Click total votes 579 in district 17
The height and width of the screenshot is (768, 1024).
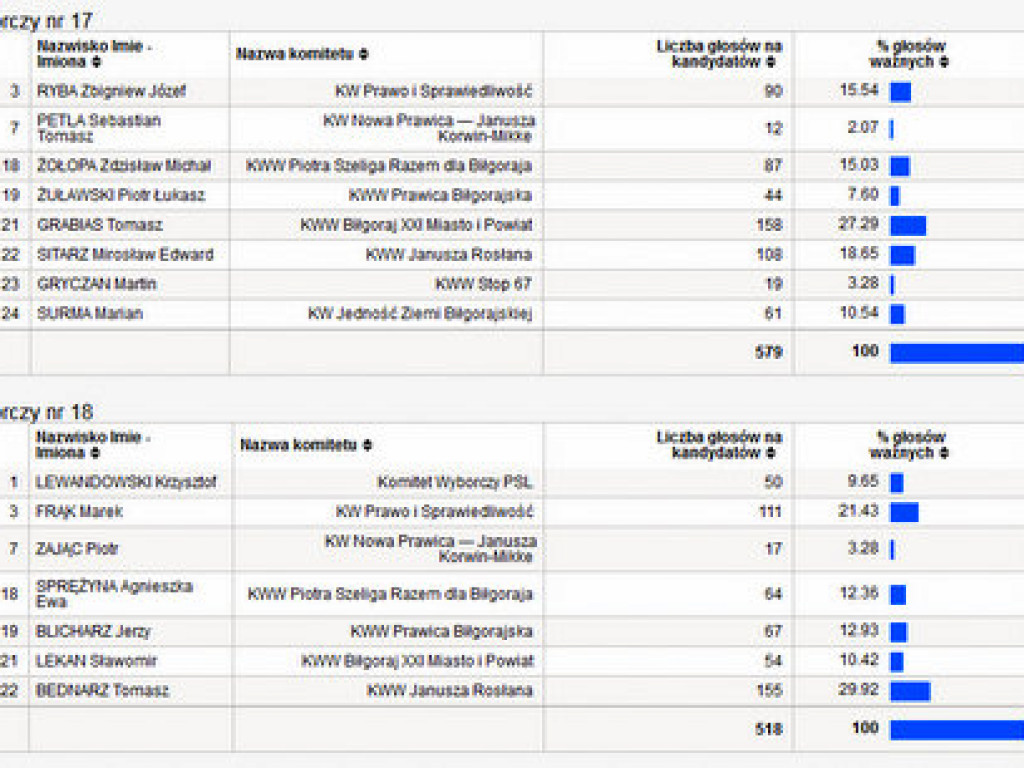[x=769, y=353]
